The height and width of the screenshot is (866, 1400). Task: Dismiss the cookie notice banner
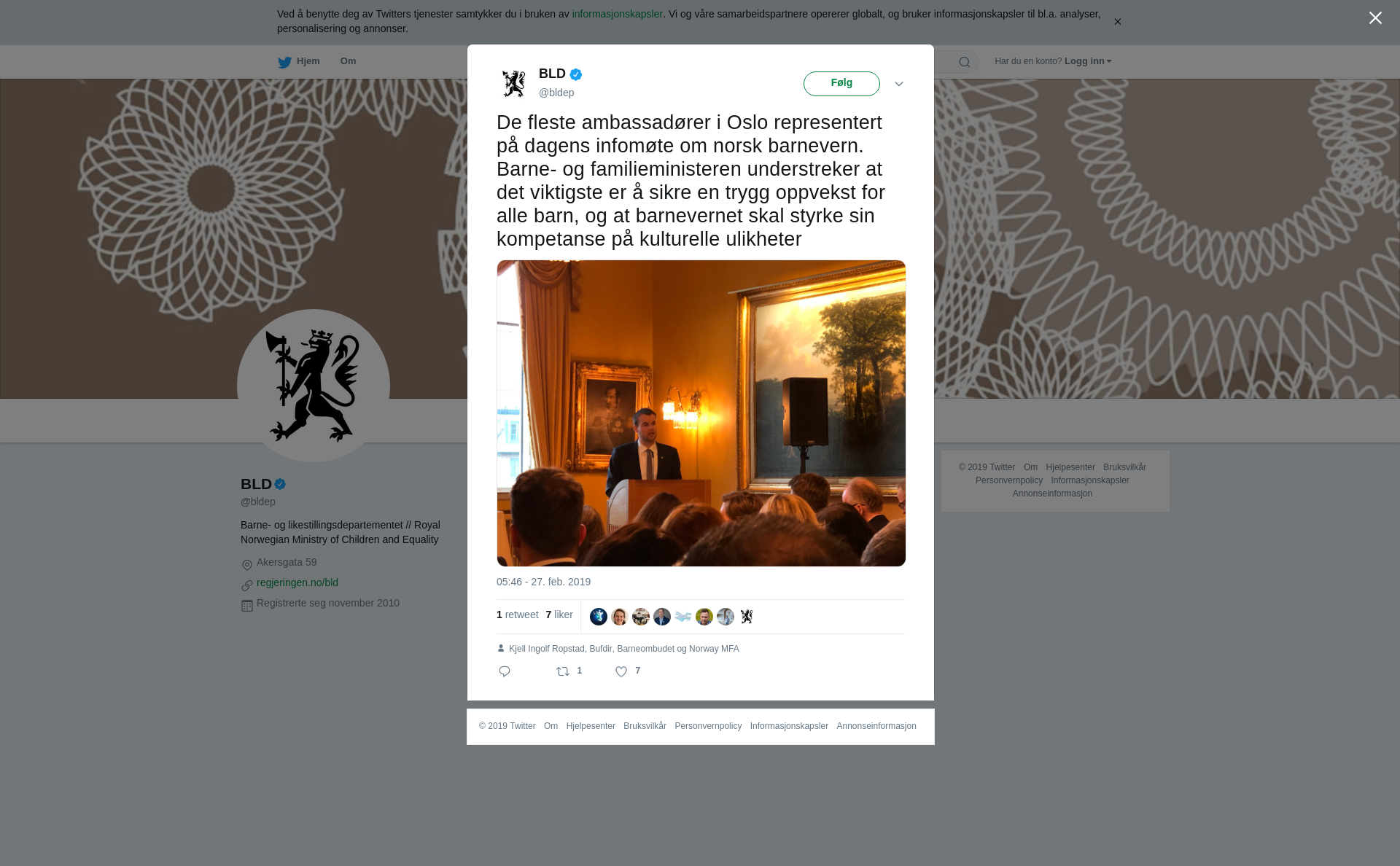(1117, 22)
